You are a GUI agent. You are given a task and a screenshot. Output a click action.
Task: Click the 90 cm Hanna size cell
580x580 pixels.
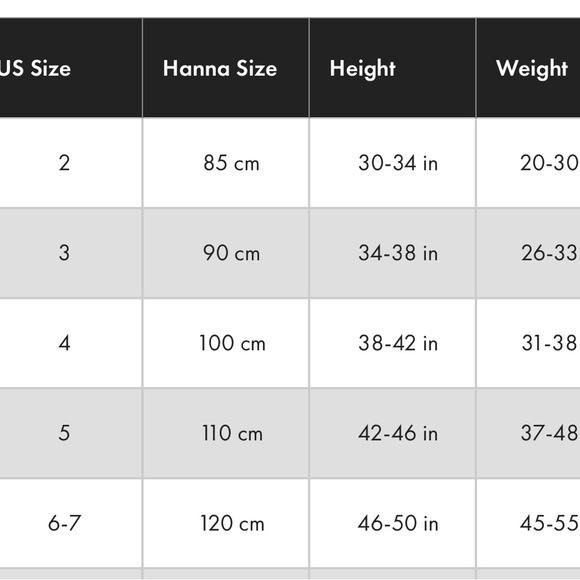point(226,253)
